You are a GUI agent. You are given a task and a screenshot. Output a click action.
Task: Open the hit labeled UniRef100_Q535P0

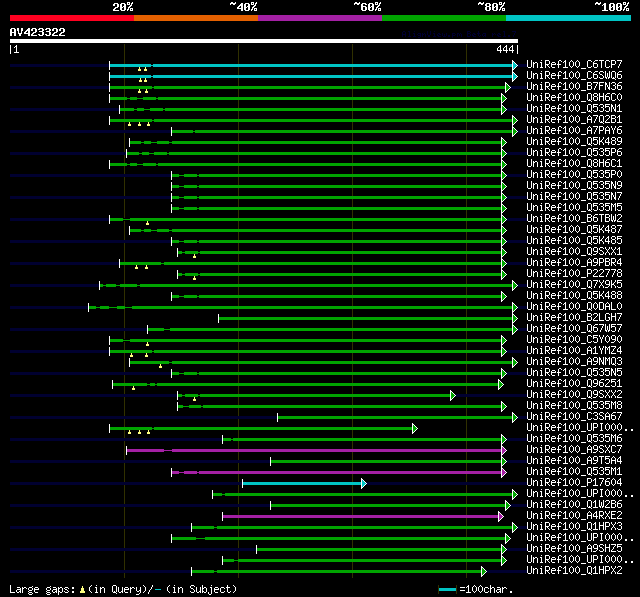[x=574, y=175]
